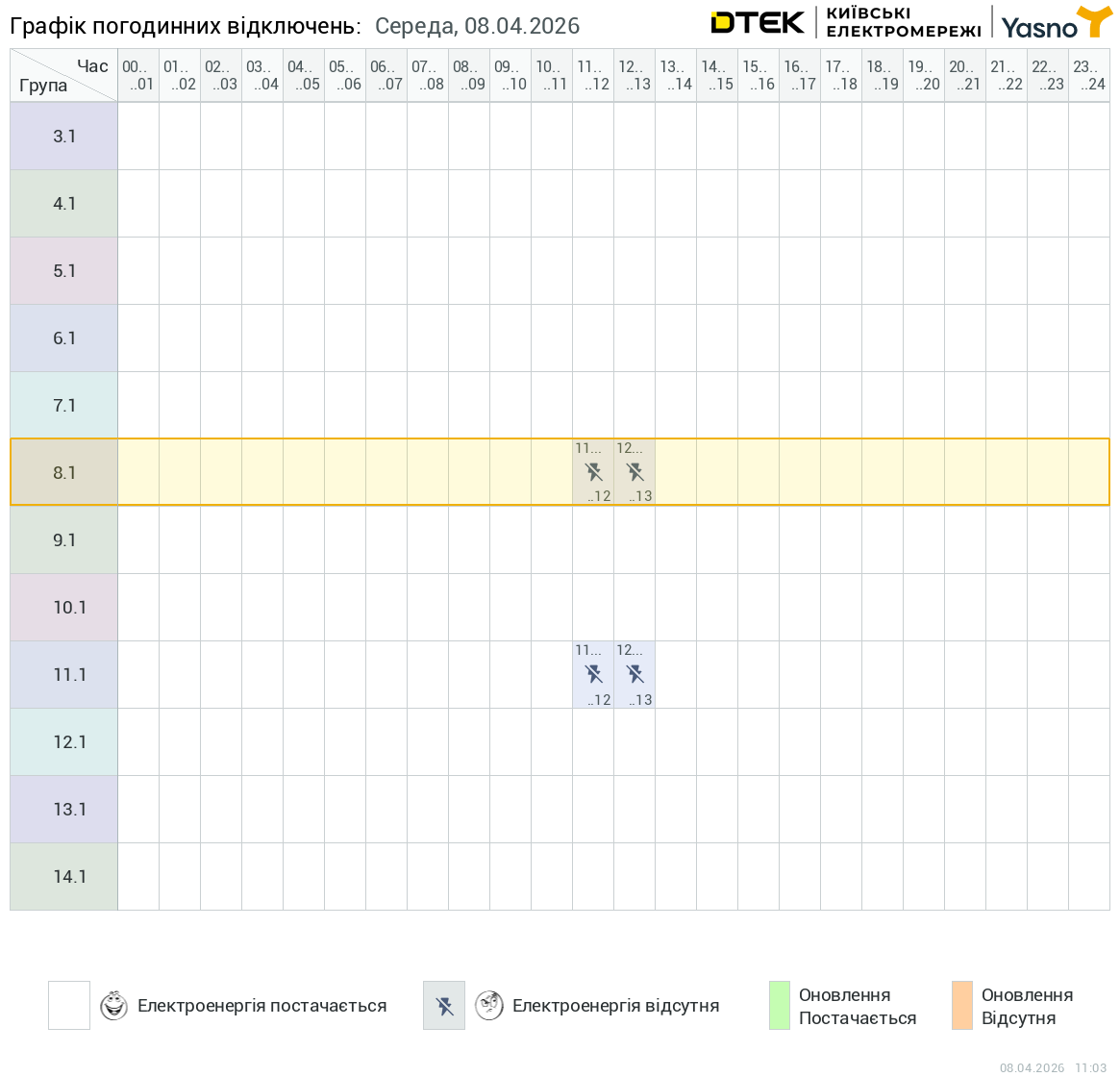Click the 16..17 hour column header
1120x1077 pixels.
(800, 75)
